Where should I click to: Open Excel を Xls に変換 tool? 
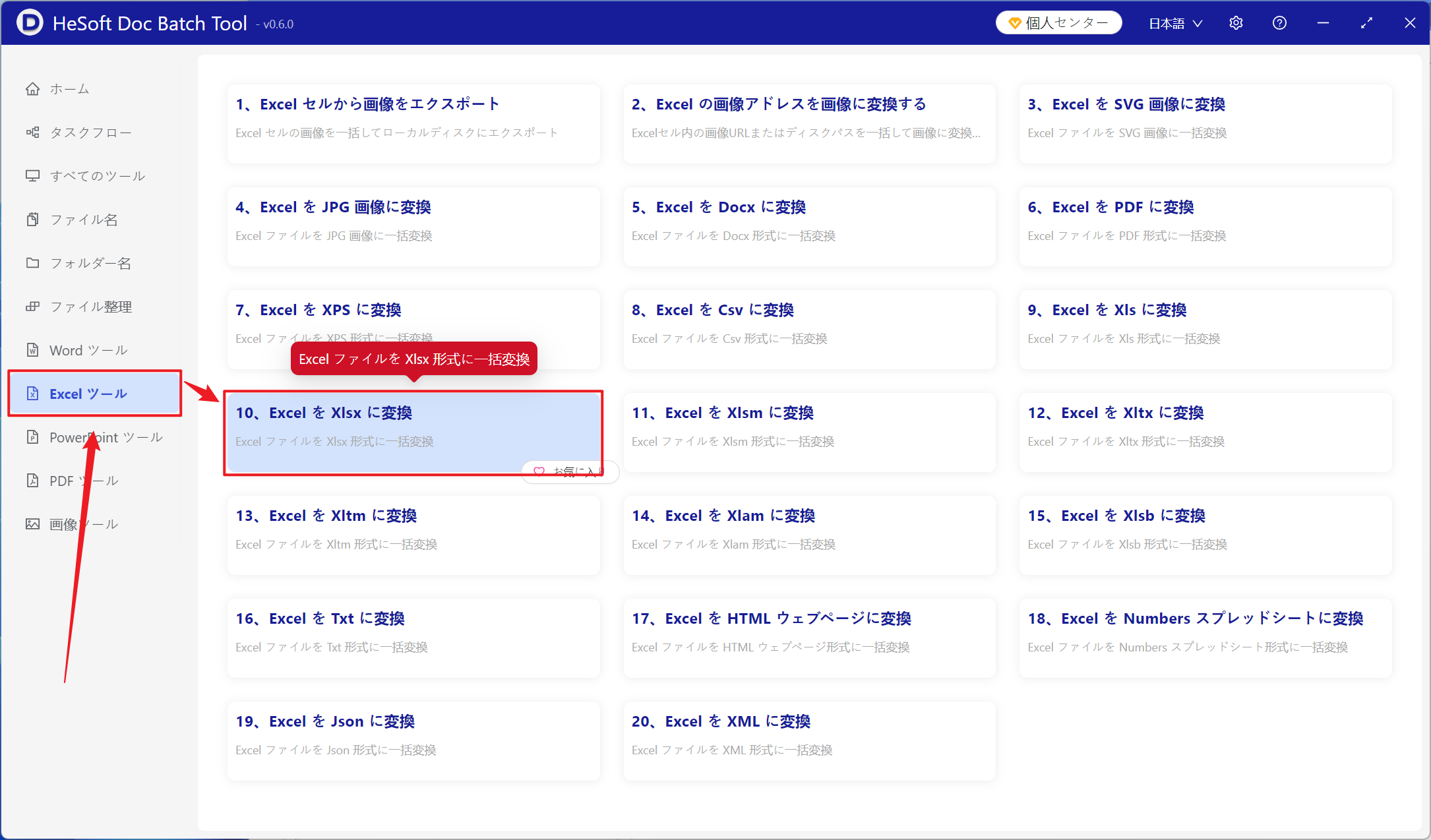pyautogui.click(x=1205, y=329)
